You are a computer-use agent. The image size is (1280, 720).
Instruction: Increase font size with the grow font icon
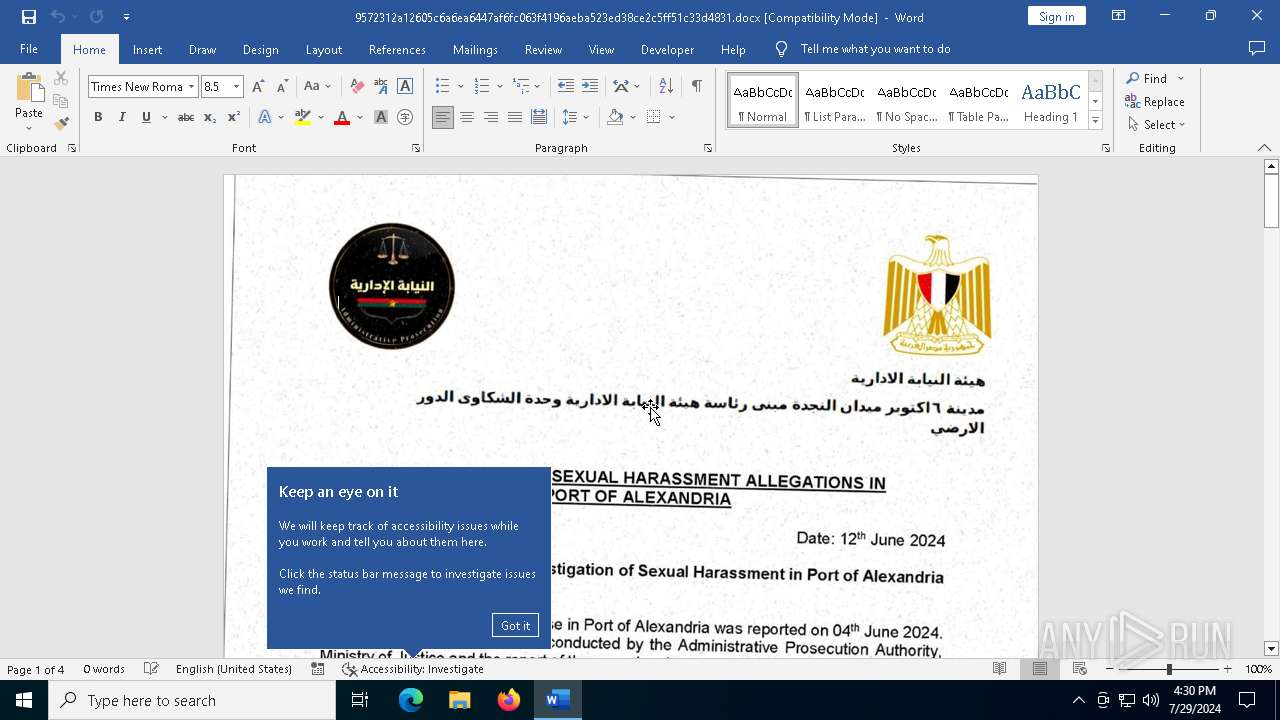click(258, 87)
